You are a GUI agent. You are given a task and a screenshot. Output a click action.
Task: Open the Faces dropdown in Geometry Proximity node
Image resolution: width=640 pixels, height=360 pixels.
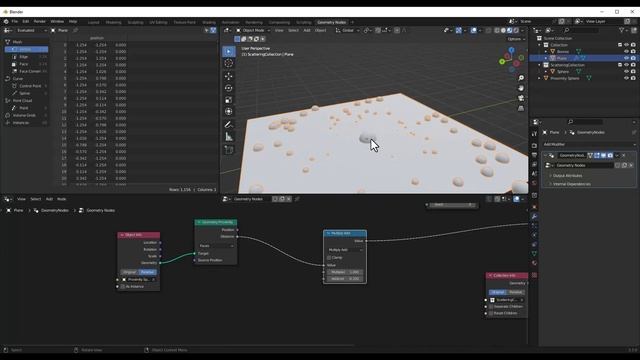click(217, 246)
